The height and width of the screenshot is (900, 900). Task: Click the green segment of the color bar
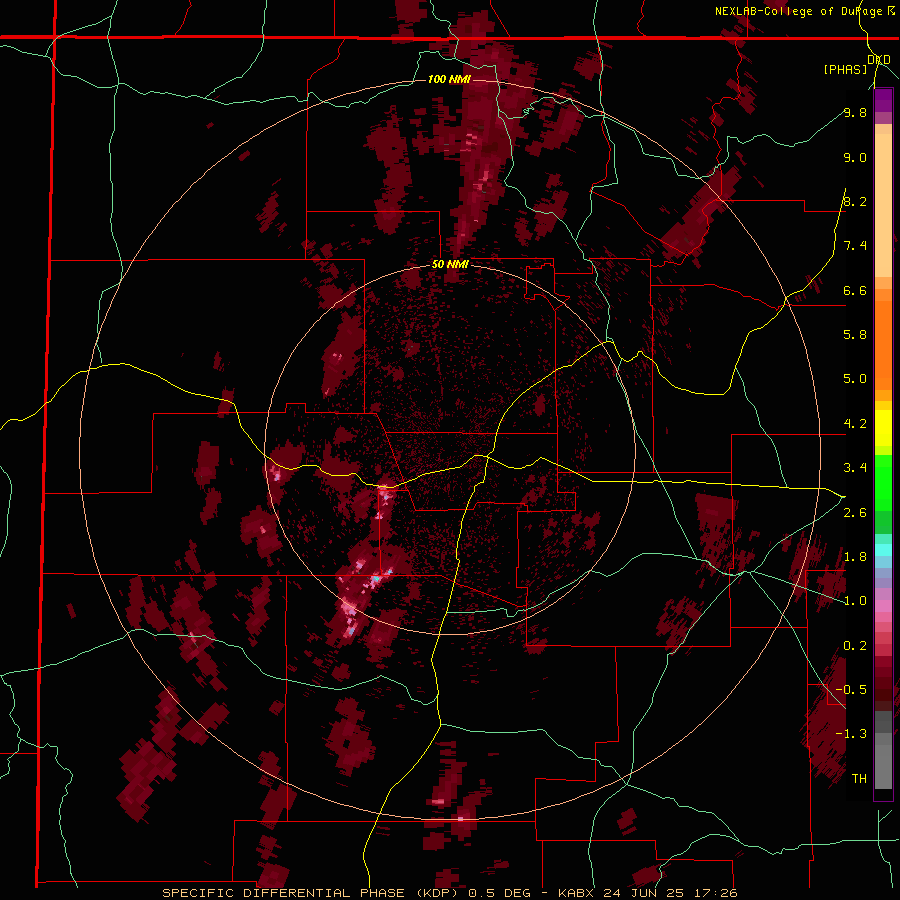883,482
